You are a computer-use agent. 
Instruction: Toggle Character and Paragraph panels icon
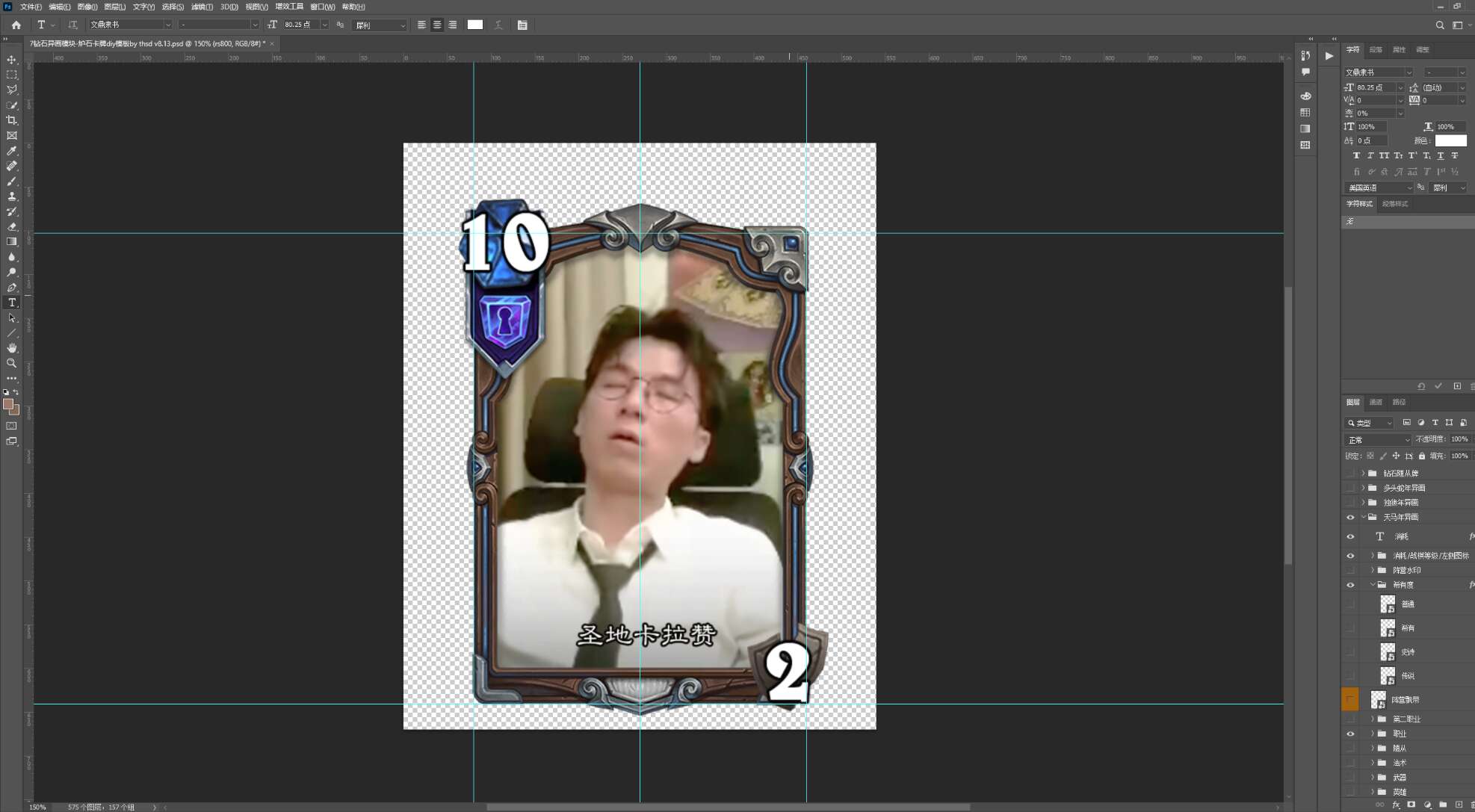[522, 25]
